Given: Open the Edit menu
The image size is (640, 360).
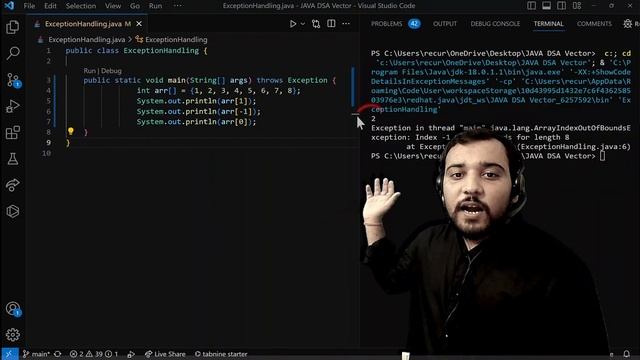Looking at the screenshot, I should pyautogui.click(x=50, y=6).
